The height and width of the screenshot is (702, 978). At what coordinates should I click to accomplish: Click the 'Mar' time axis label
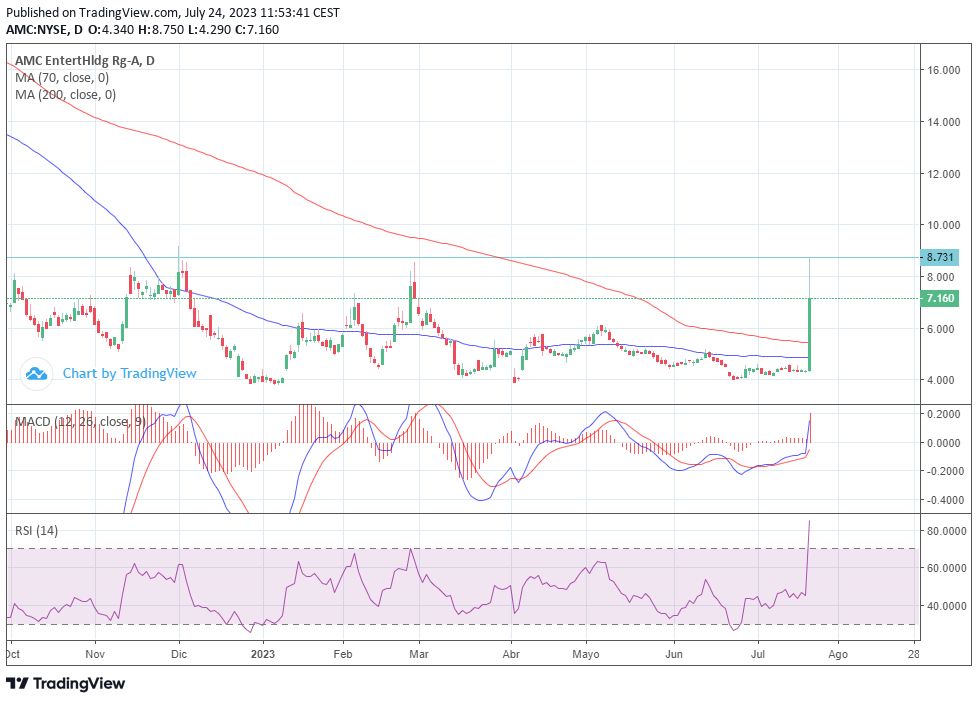[419, 654]
